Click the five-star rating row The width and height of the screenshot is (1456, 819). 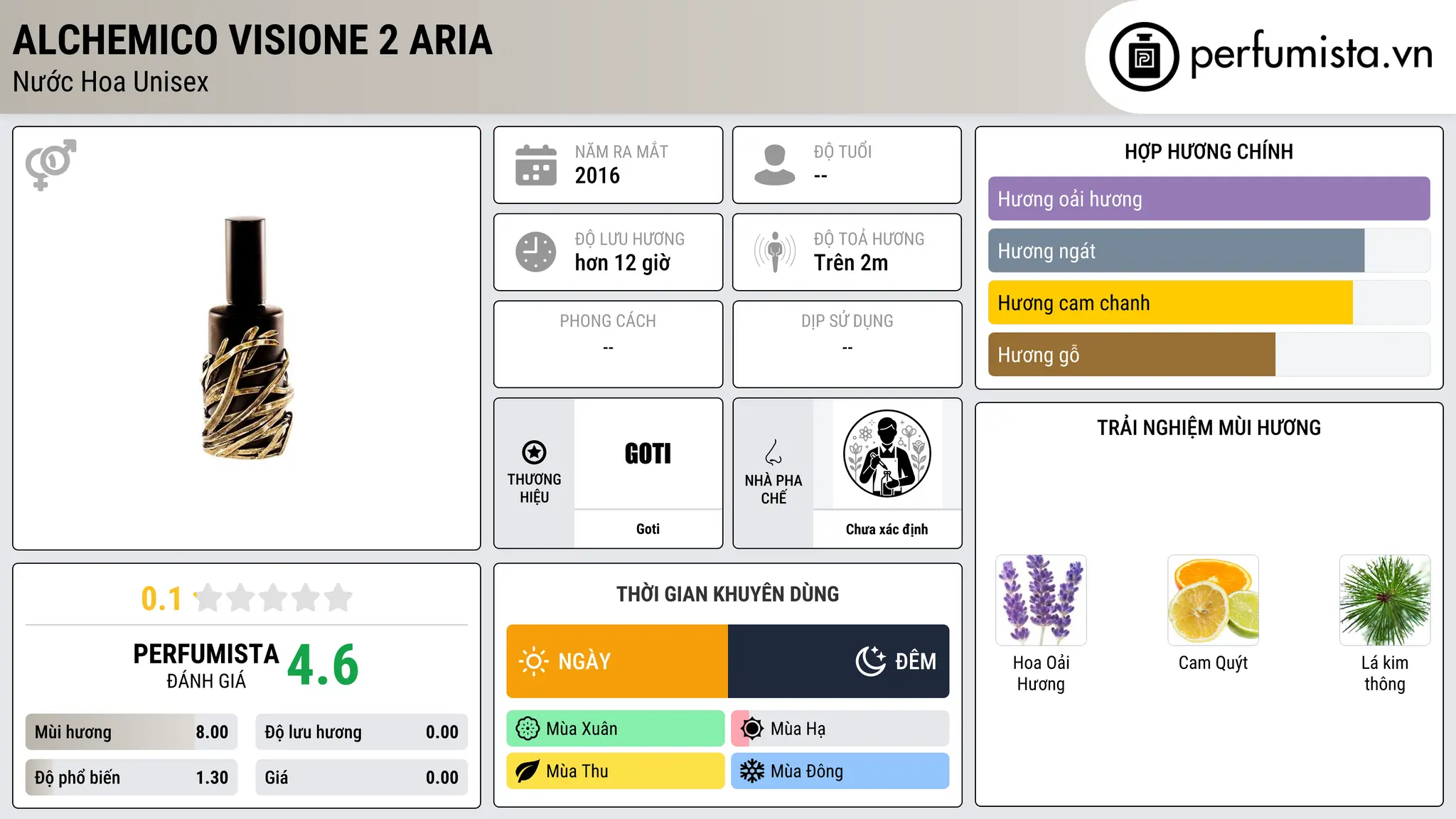(x=273, y=598)
